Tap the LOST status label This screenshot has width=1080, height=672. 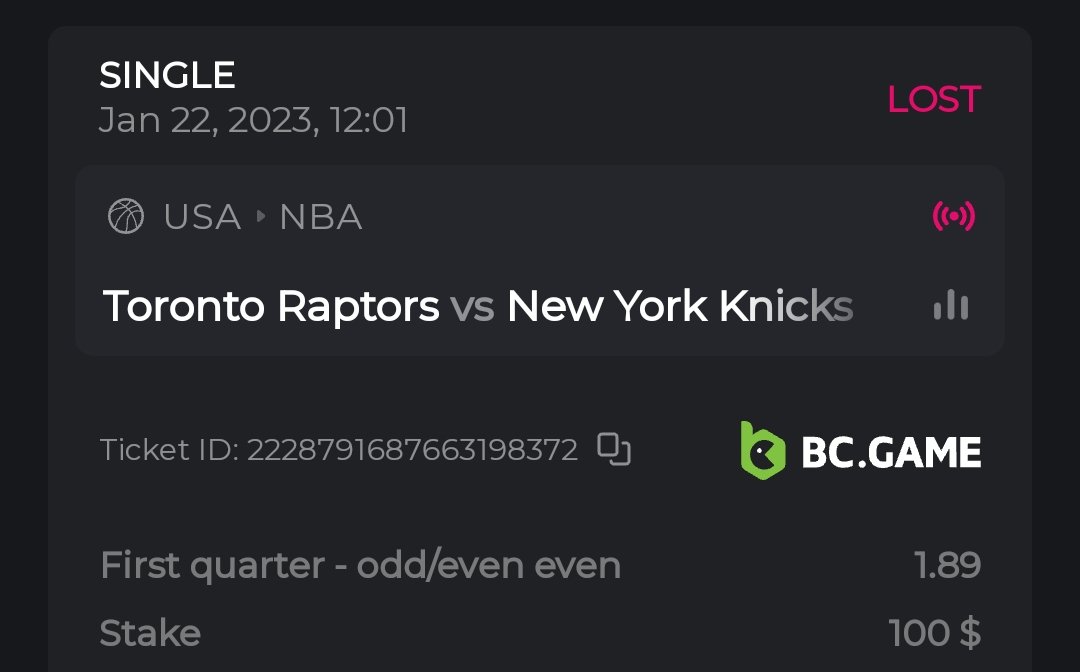934,99
